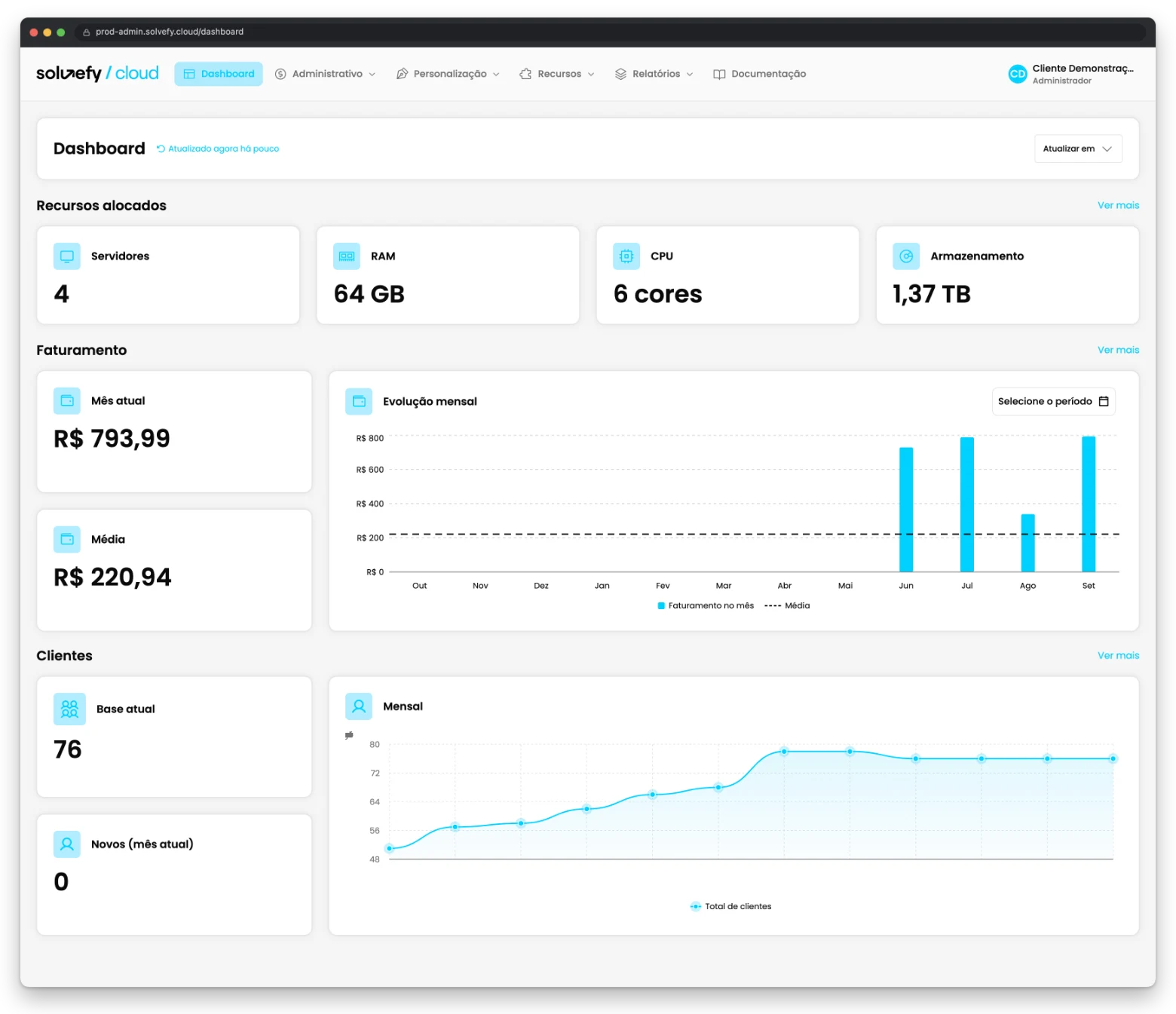Open the Documentação page
Viewport: 1176px width, 1014px height.
click(x=760, y=74)
